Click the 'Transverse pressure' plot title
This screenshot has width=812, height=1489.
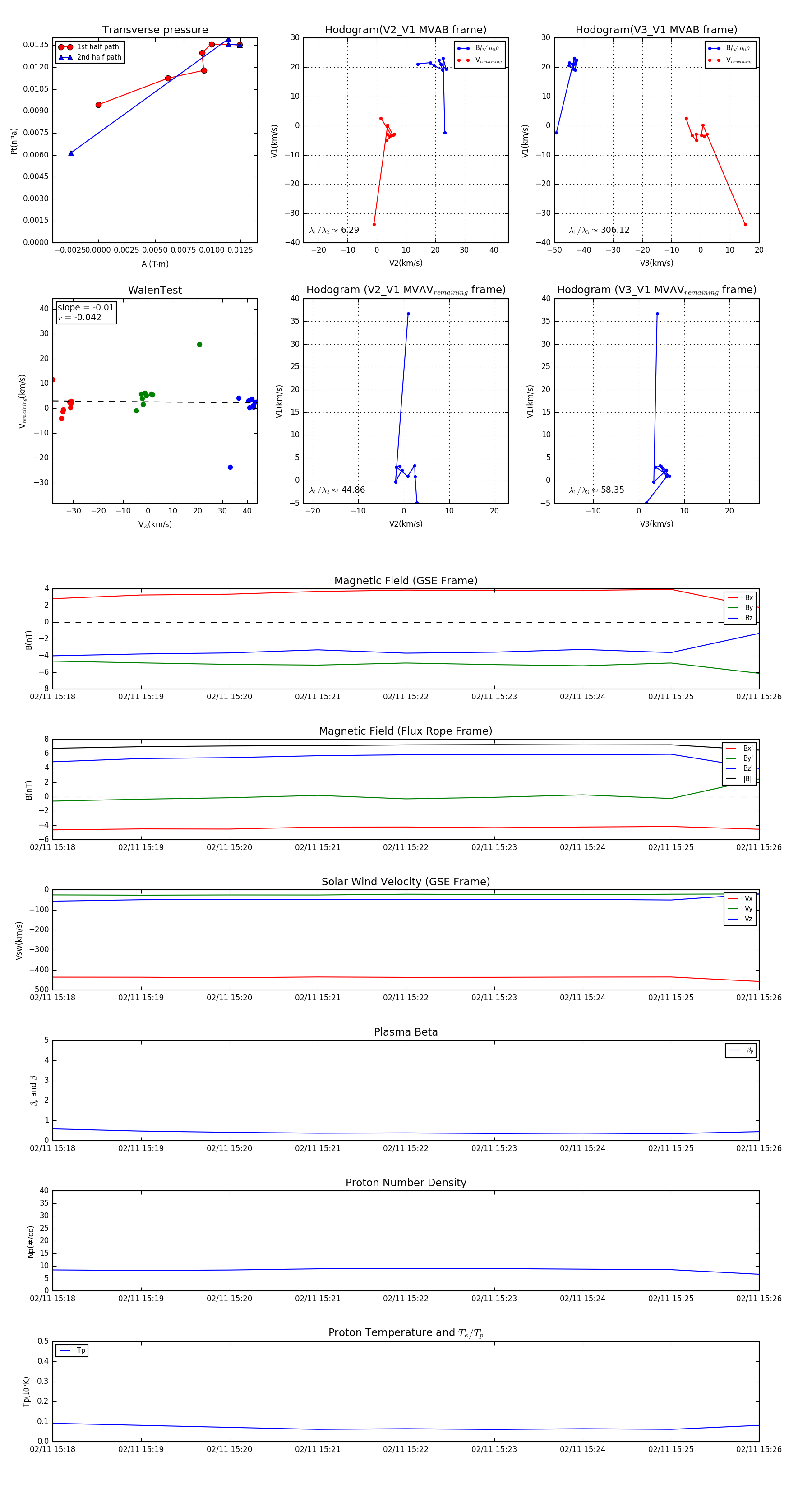(155, 30)
